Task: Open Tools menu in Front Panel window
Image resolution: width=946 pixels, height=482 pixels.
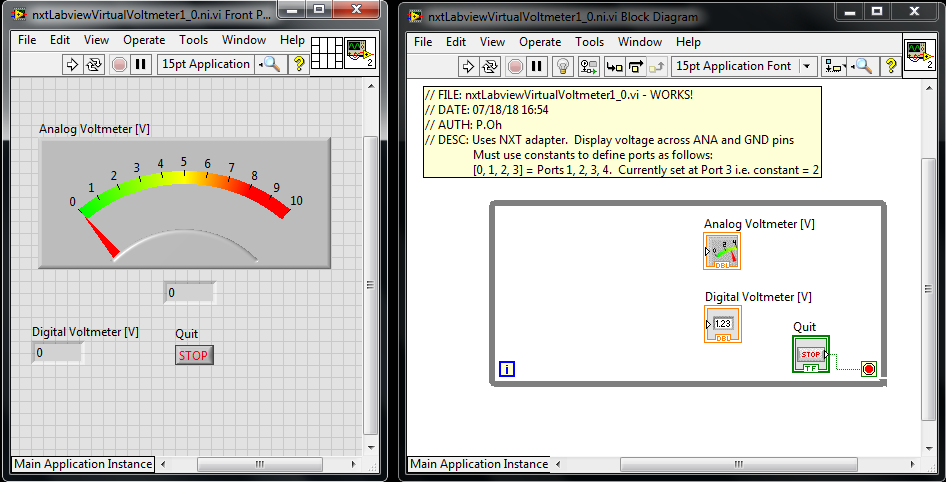Action: pos(194,40)
